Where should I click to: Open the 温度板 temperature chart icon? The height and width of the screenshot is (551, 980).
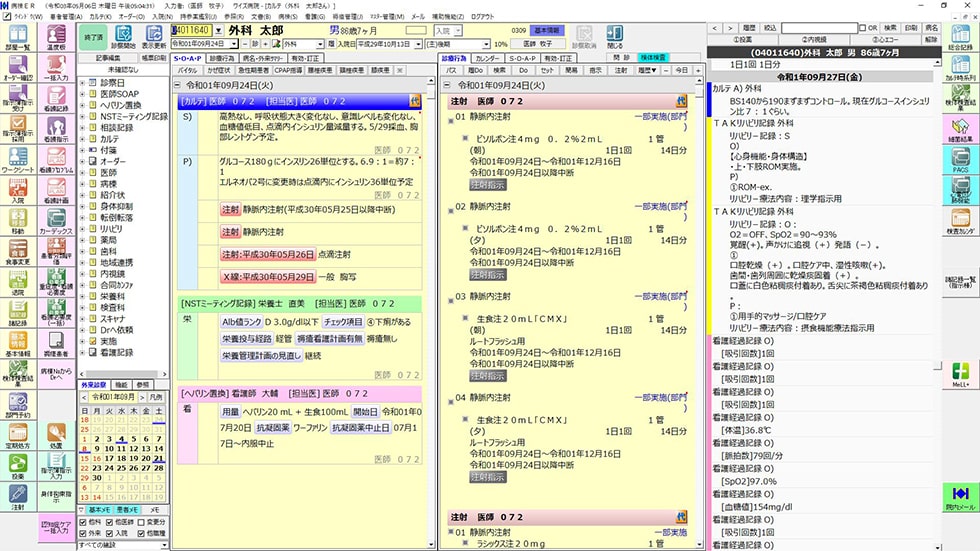pos(56,37)
